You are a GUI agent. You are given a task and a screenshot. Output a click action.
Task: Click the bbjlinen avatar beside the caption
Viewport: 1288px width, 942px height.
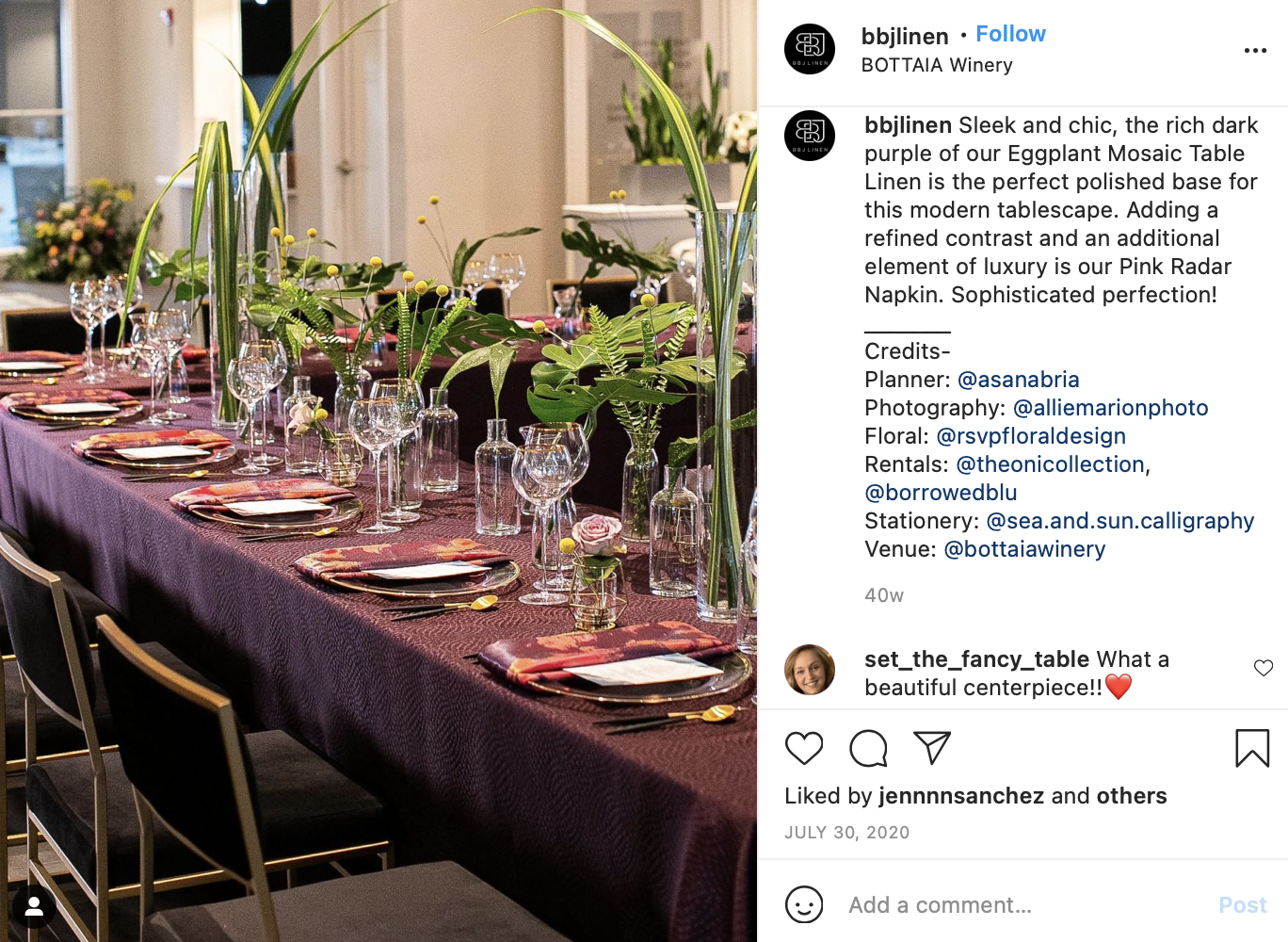click(x=810, y=136)
